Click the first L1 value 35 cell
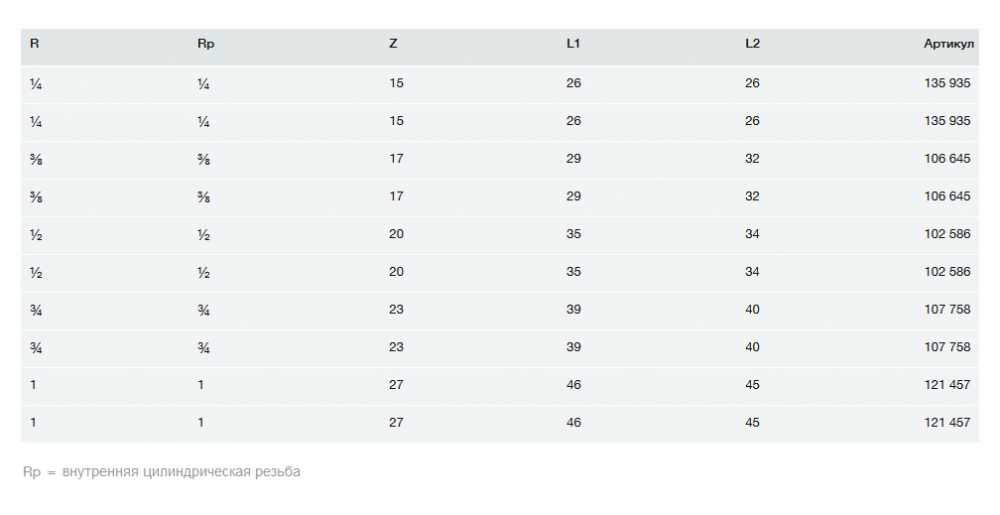The image size is (1000, 515). click(573, 234)
